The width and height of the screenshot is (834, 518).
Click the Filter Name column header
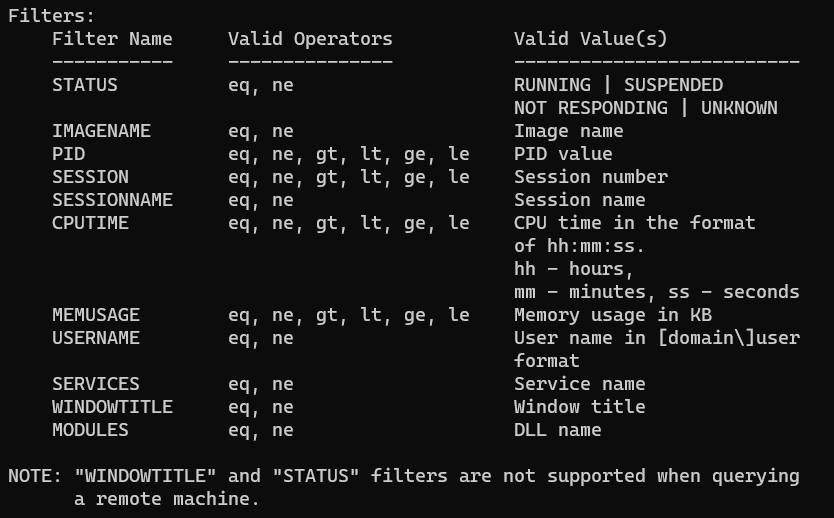click(112, 39)
